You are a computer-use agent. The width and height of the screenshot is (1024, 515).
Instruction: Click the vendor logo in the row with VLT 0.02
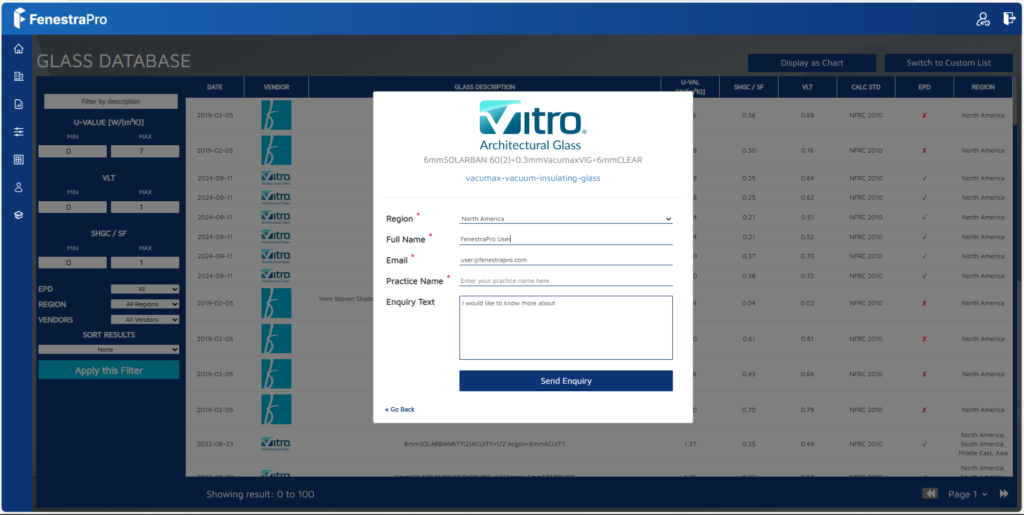pos(276,303)
